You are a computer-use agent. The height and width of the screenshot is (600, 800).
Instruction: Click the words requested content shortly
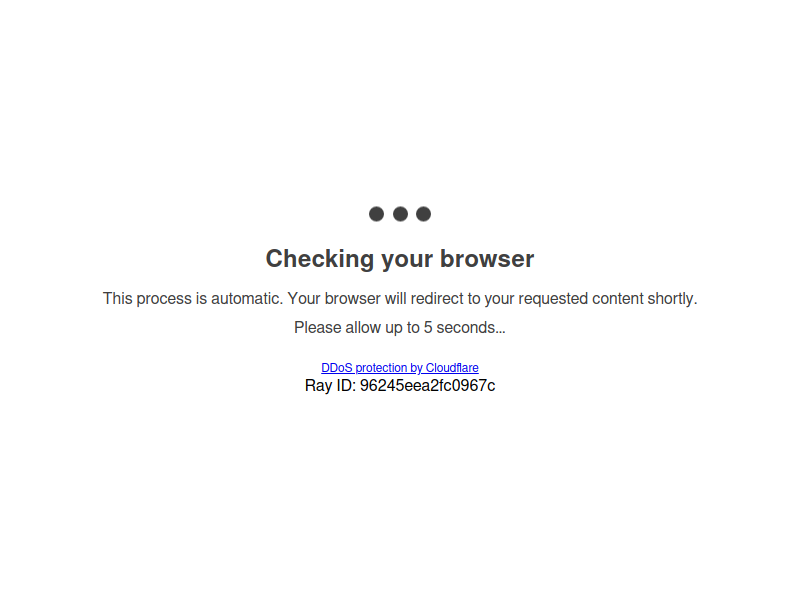click(x=608, y=298)
